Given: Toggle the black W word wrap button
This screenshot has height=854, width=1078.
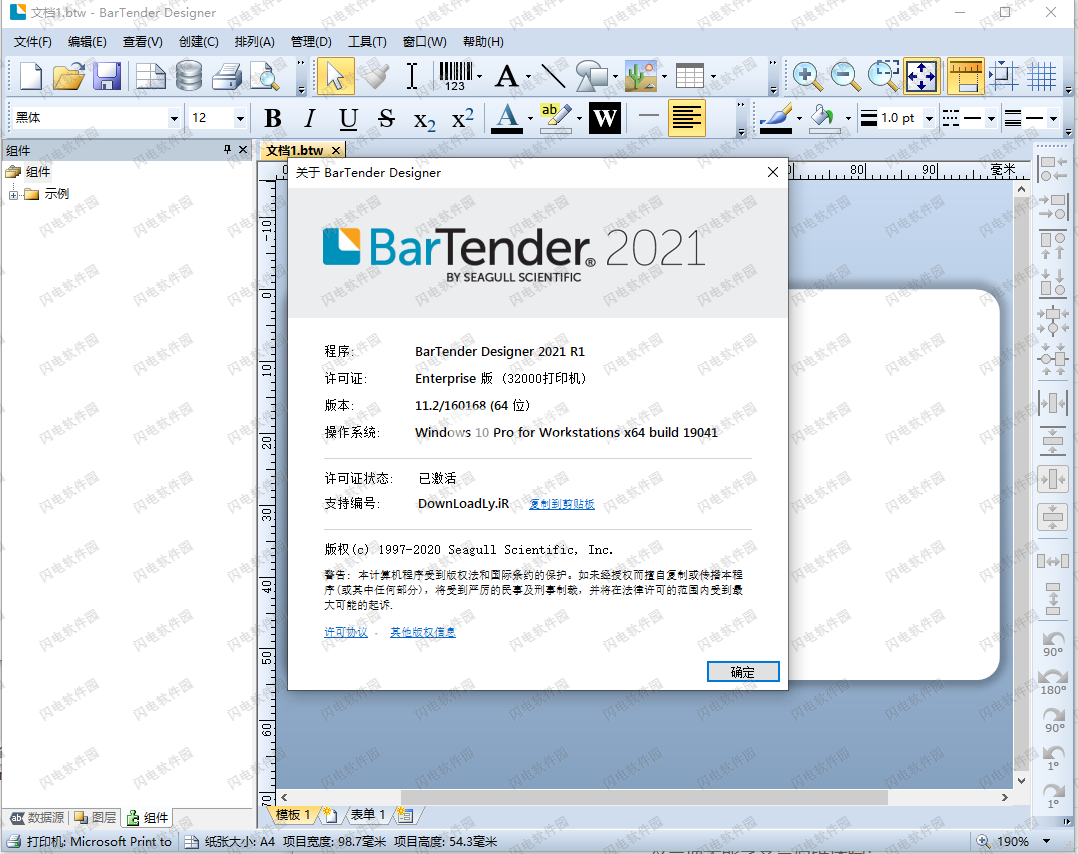Looking at the screenshot, I should [x=605, y=118].
